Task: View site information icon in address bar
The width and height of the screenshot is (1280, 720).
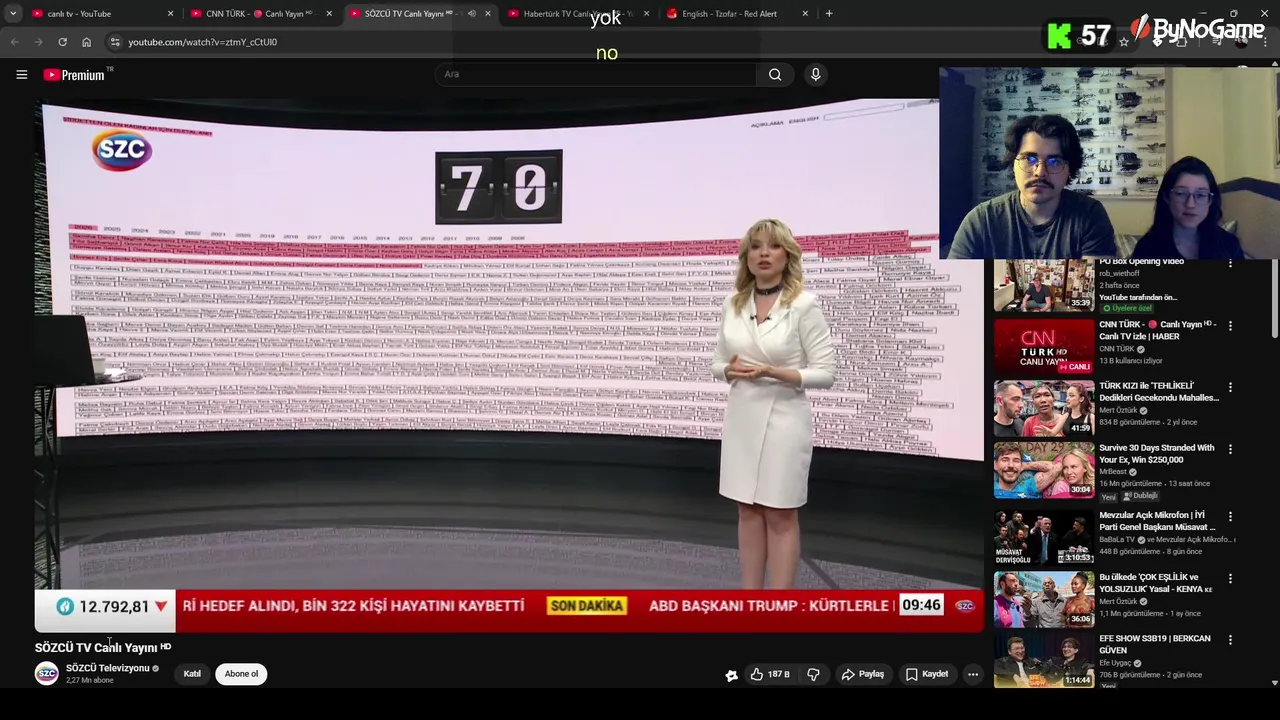Action: (115, 42)
